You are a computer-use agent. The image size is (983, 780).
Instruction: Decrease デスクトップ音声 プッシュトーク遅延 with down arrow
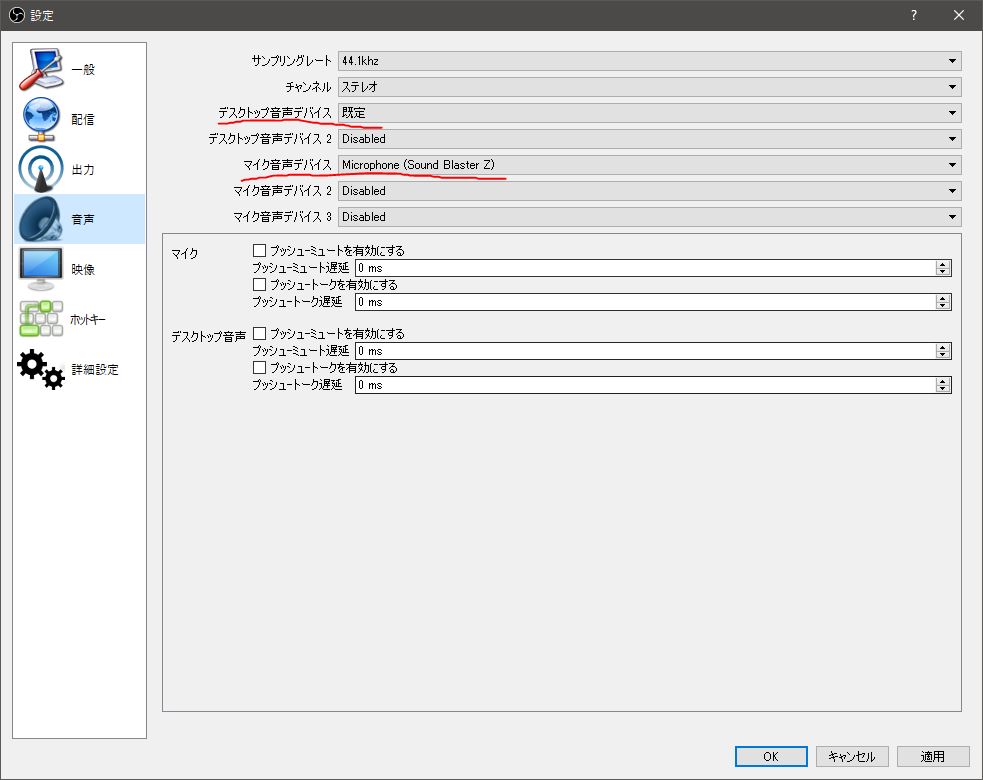pos(943,389)
